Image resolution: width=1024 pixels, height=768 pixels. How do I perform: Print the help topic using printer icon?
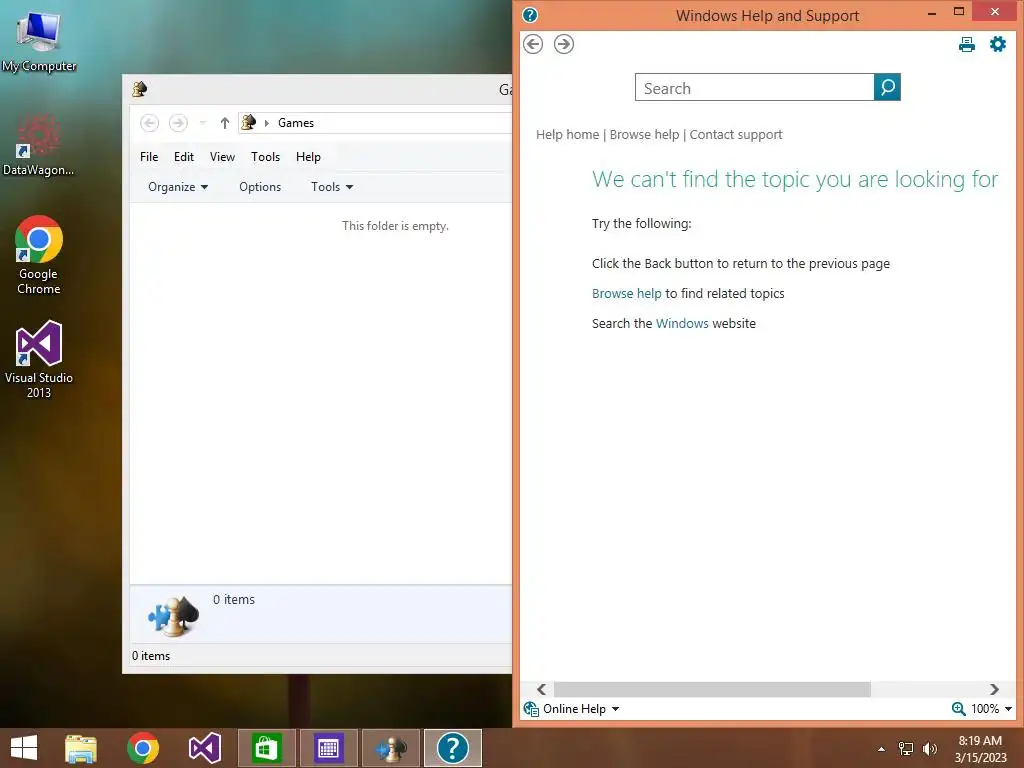(967, 44)
